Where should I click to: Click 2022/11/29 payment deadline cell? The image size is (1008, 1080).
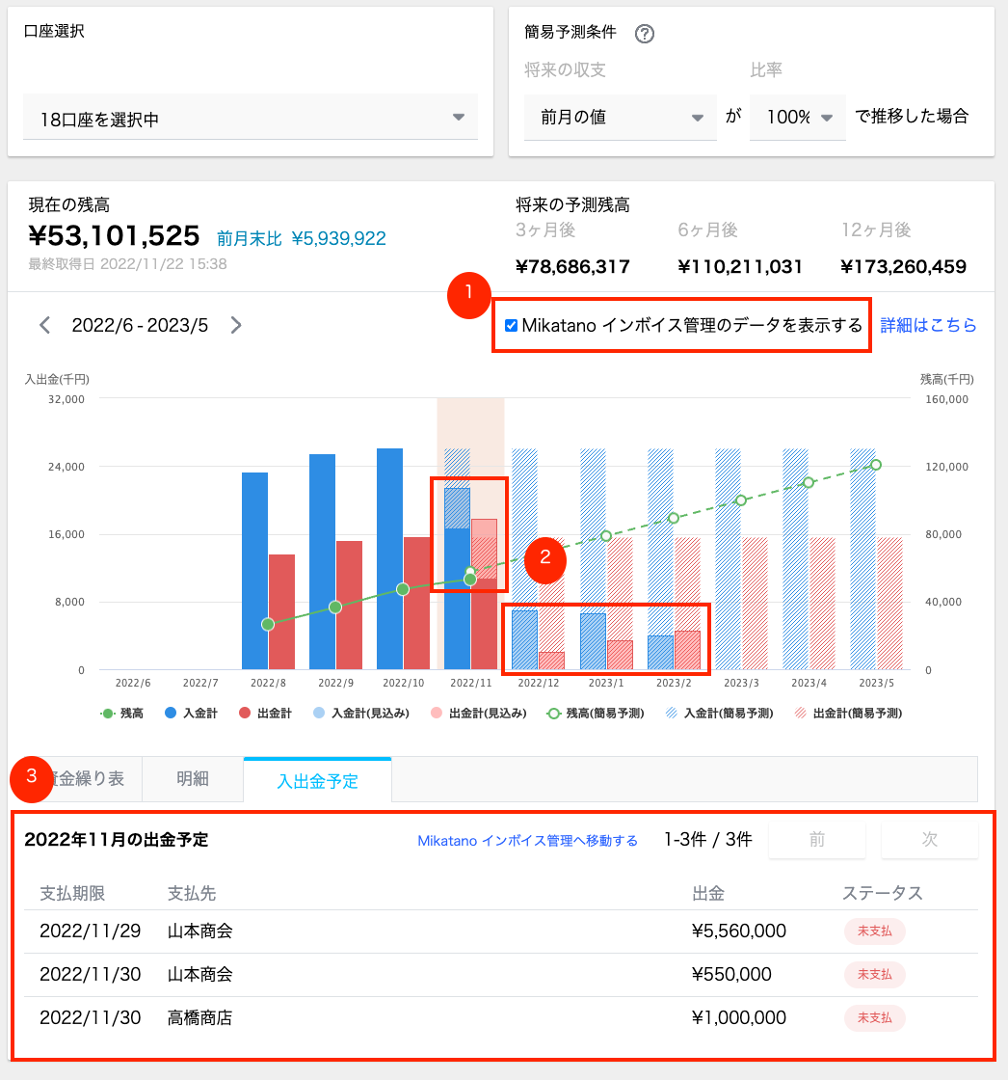pyautogui.click(x=90, y=931)
